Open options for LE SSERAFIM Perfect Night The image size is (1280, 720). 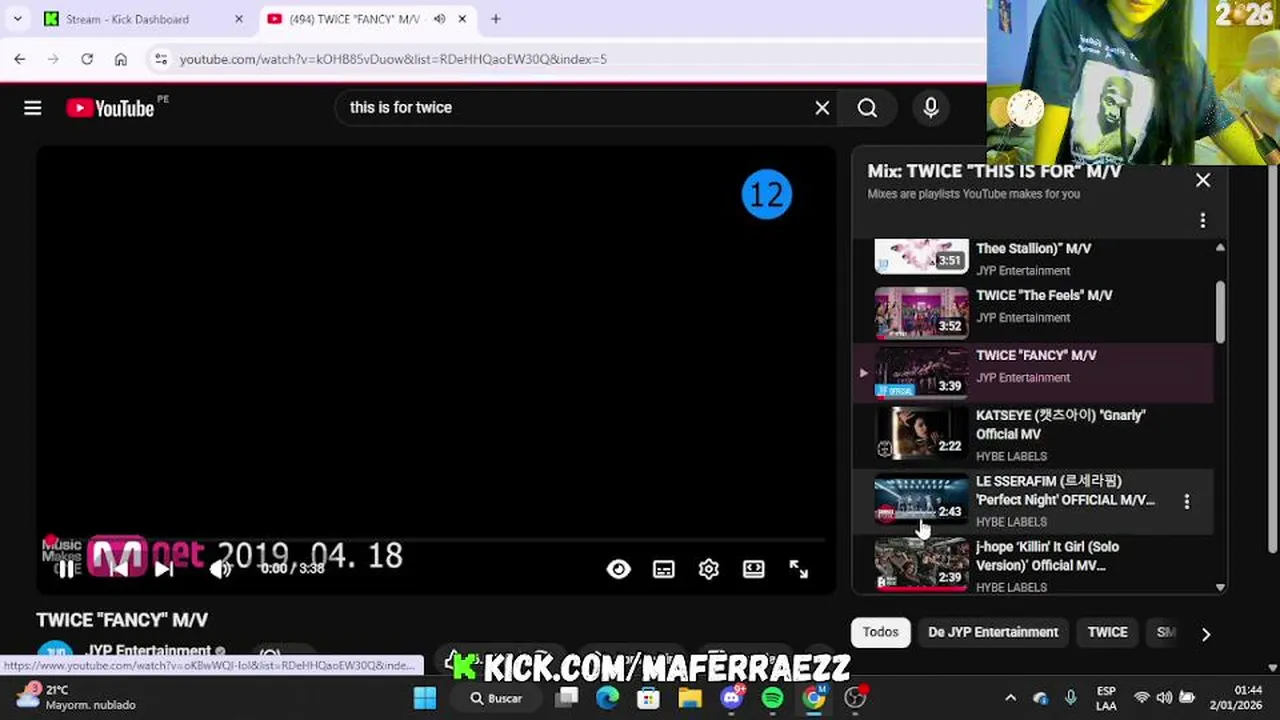1187,501
